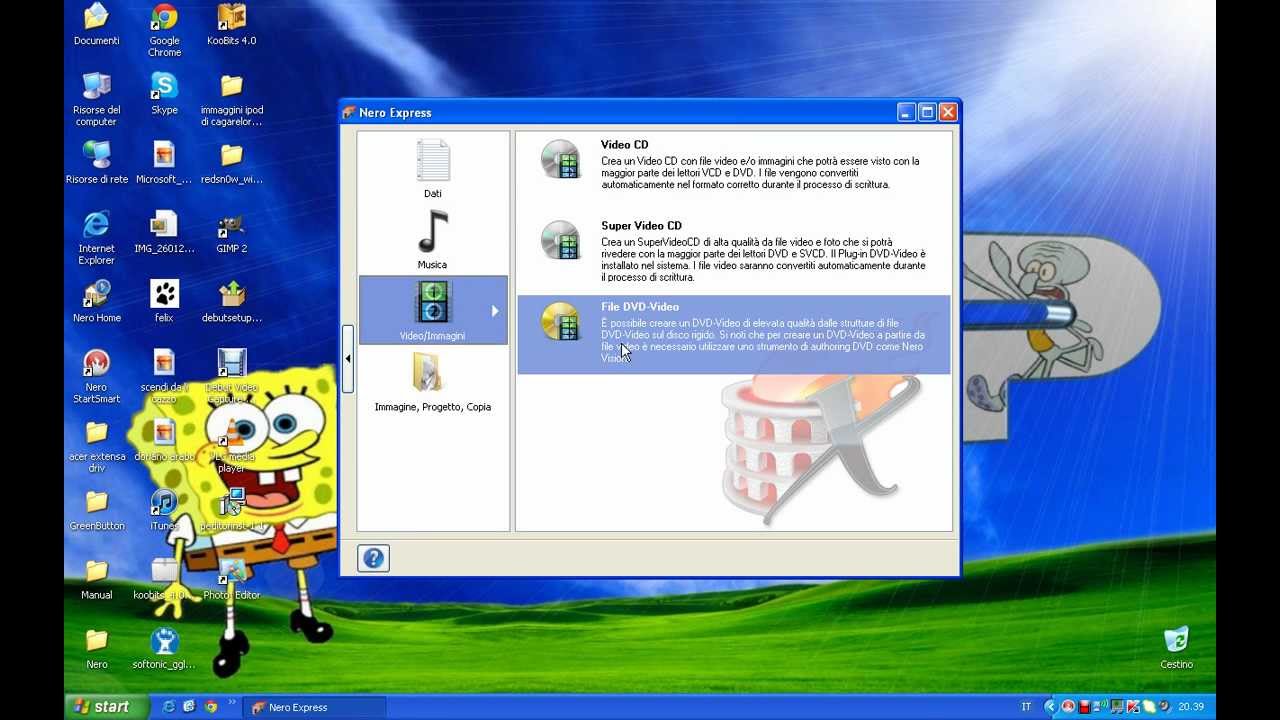Open the Nero folder on desktop
The image size is (1280, 720).
coord(97,648)
